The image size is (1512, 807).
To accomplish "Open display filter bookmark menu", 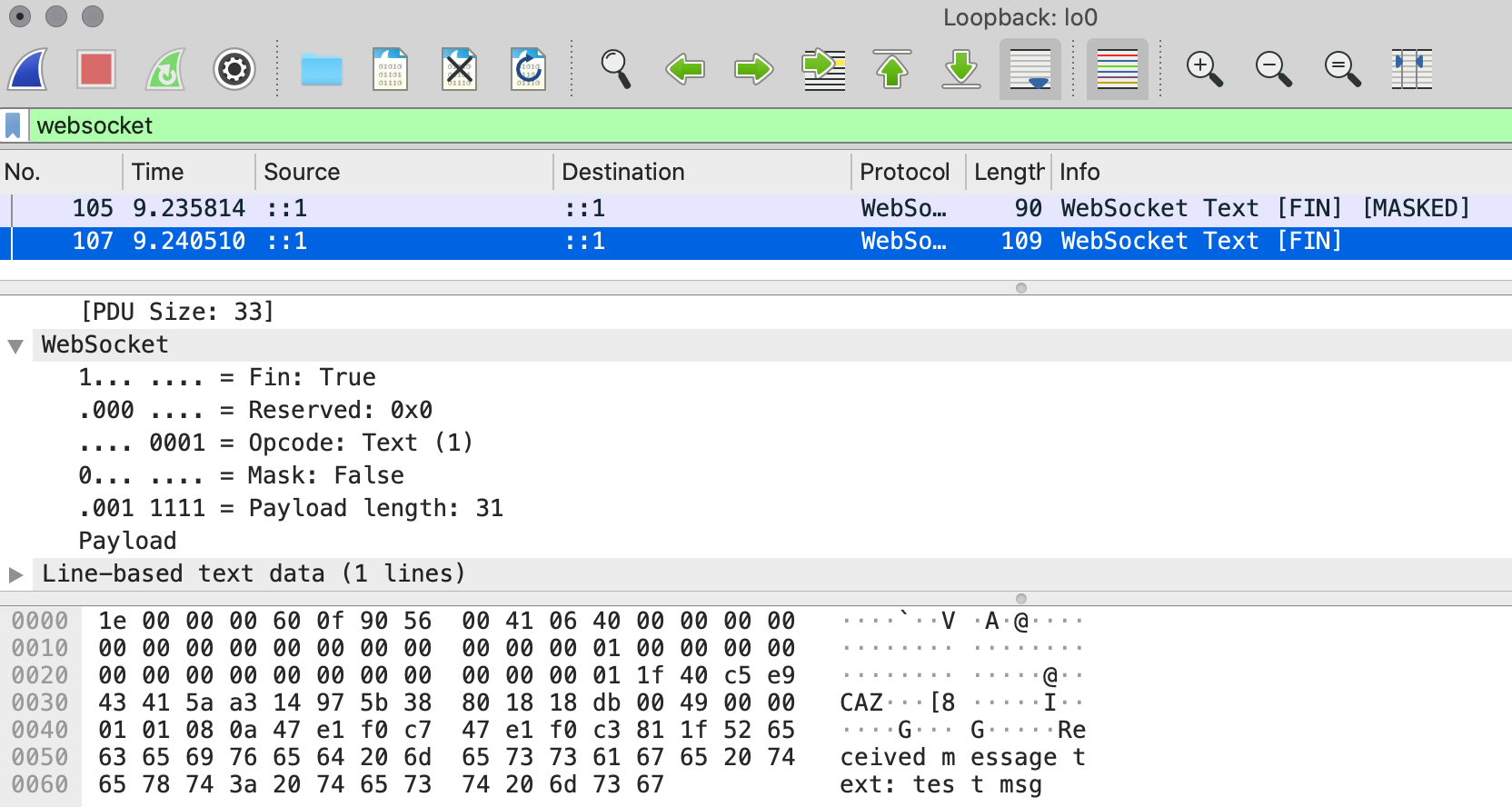I will tap(14, 125).
